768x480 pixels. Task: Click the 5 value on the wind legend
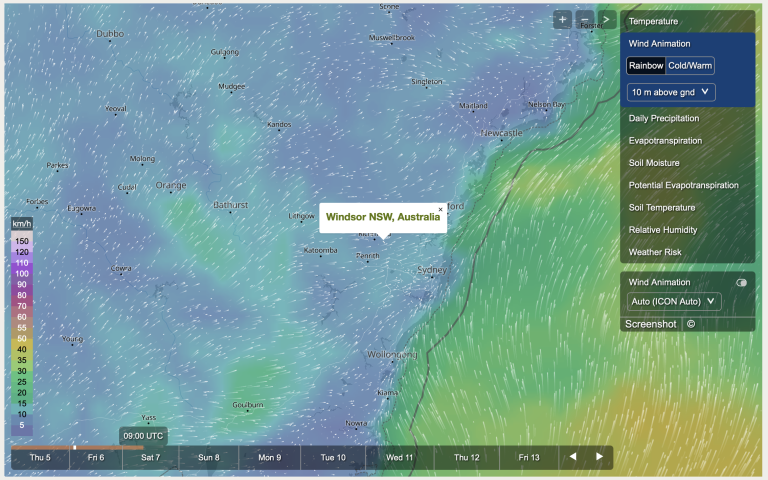click(22, 425)
